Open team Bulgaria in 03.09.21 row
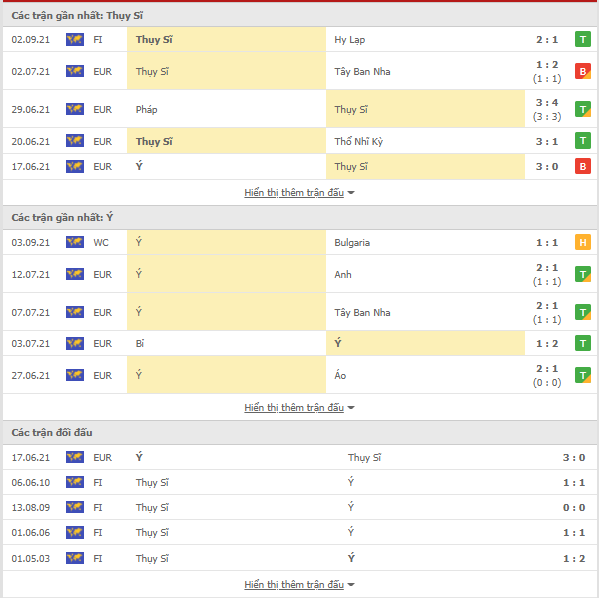Viewport: 599px width, 598px height. tap(352, 243)
